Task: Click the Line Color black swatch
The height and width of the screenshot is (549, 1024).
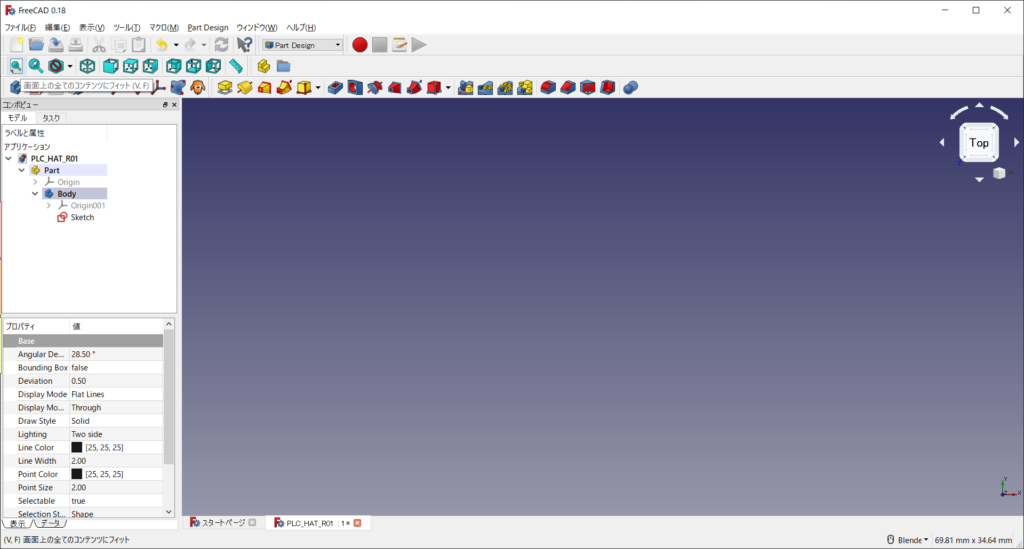Action: [77, 447]
